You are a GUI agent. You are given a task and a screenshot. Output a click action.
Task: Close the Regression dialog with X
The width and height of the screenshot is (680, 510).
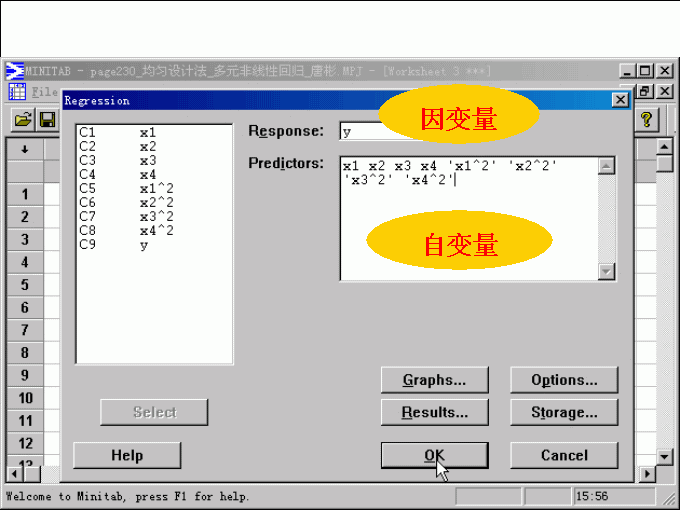[620, 100]
